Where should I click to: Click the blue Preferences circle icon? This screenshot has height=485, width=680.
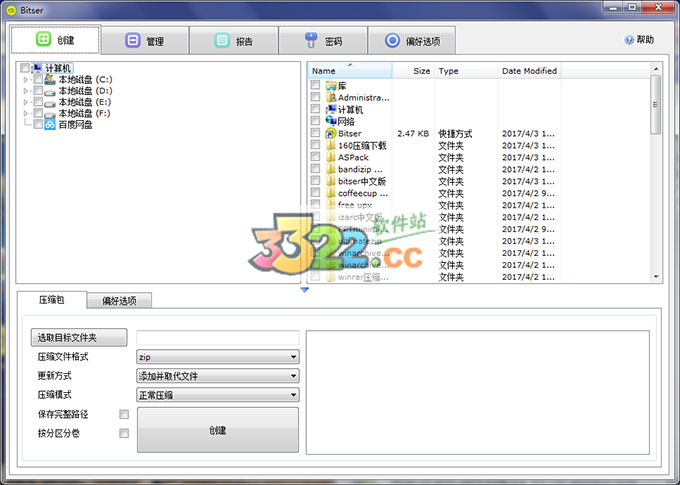pos(392,40)
